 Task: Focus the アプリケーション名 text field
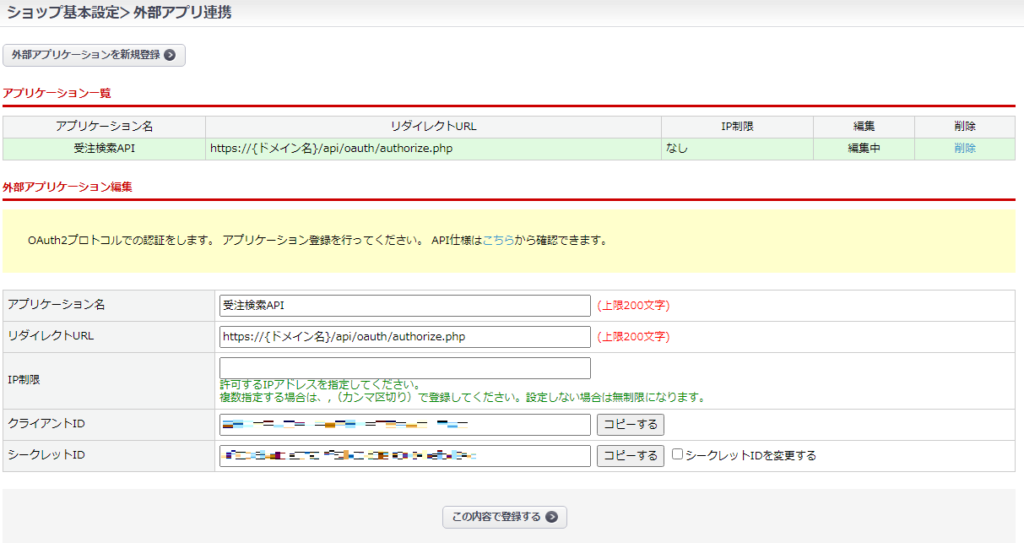404,306
